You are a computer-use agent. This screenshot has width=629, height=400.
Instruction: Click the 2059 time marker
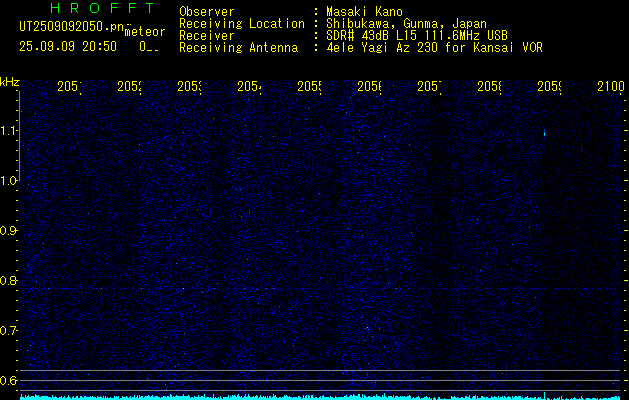pyautogui.click(x=549, y=86)
